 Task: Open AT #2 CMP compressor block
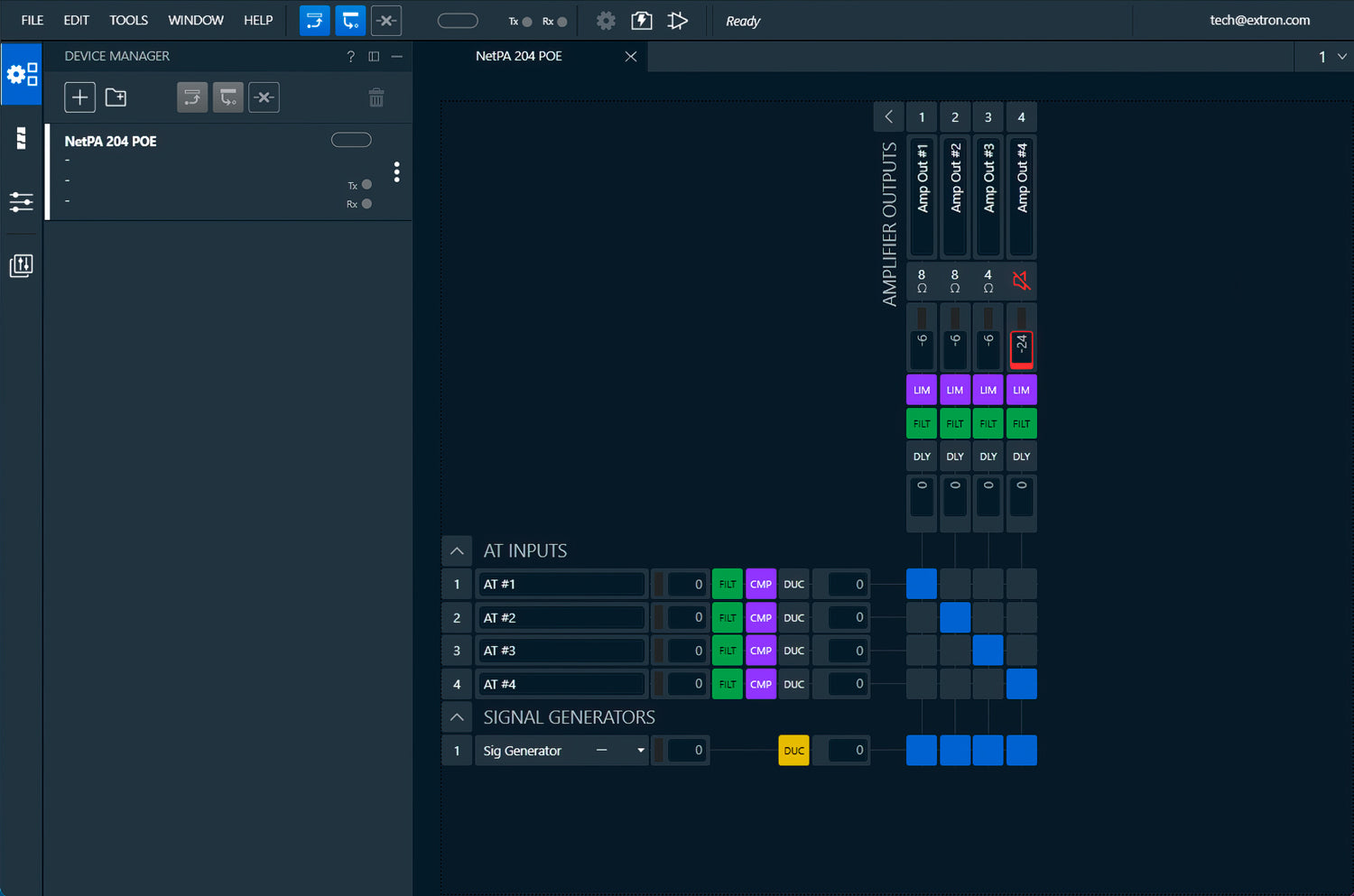pos(761,617)
